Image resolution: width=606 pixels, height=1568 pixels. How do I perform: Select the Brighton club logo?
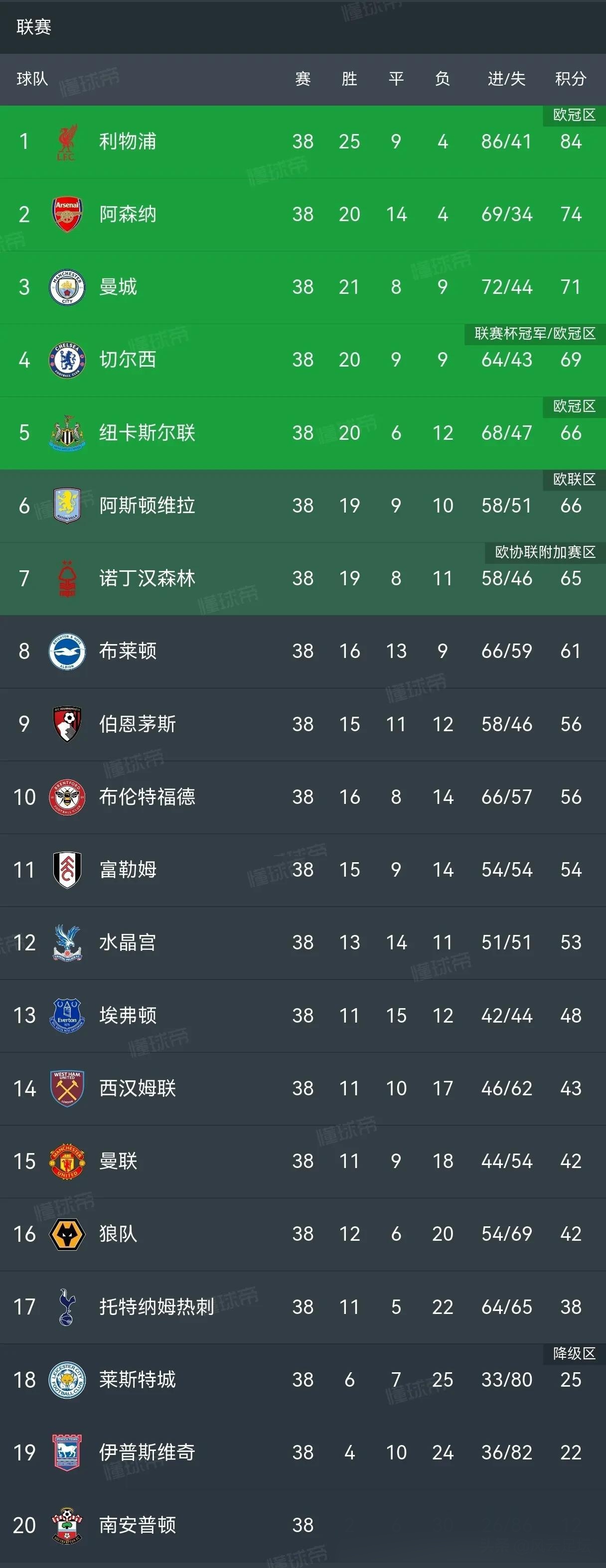(67, 651)
